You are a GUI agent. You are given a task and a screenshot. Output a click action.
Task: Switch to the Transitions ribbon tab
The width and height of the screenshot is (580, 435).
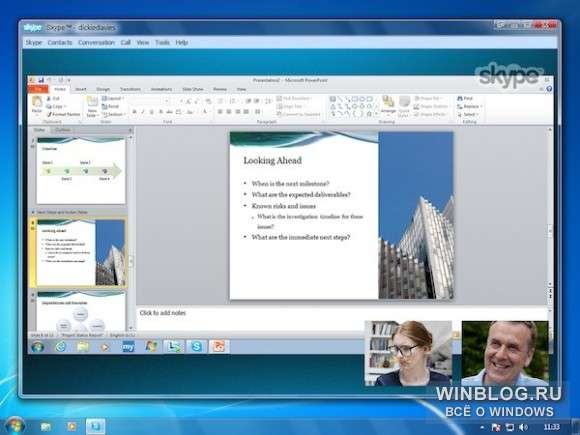point(130,89)
